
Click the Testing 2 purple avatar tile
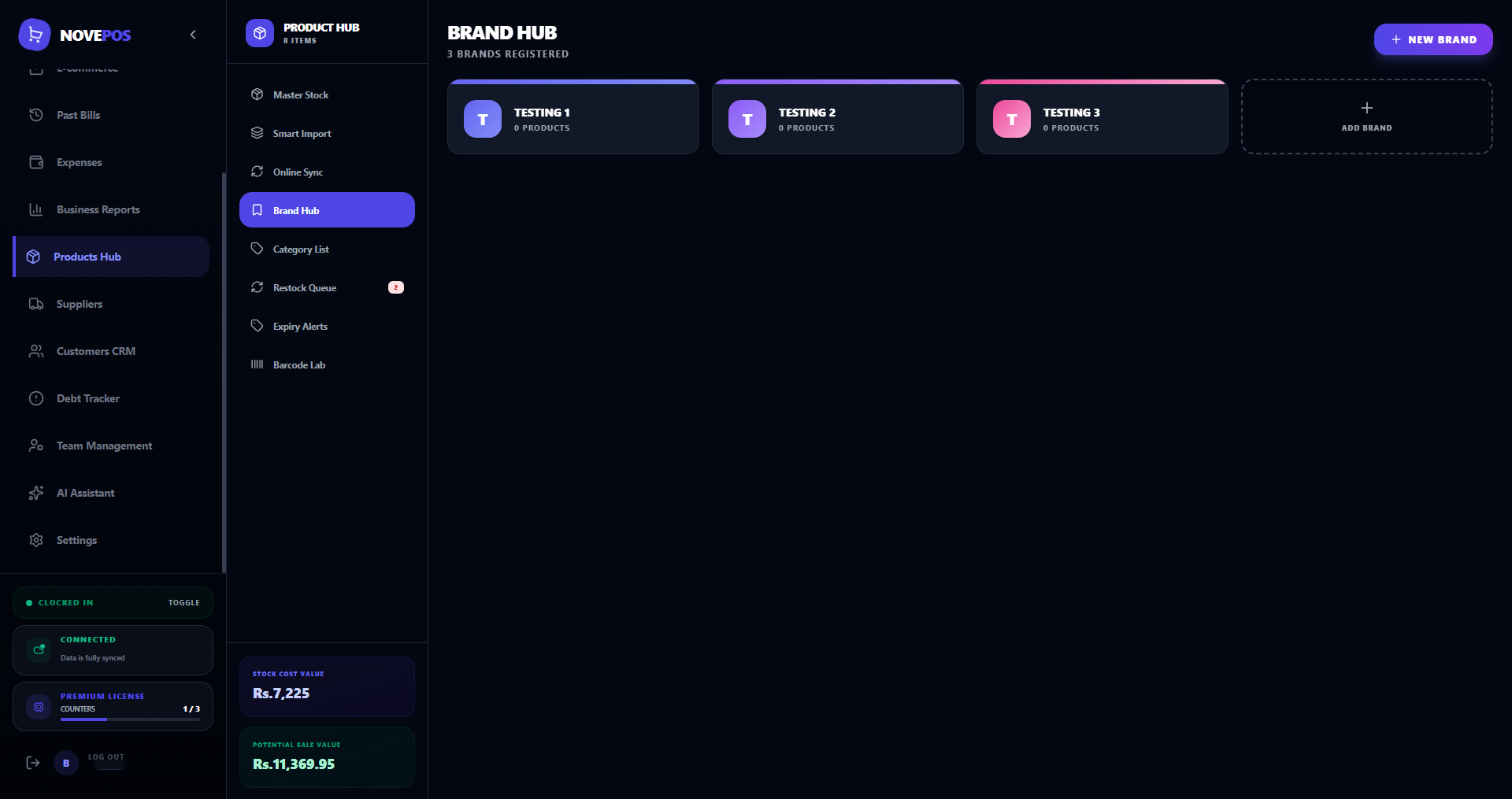[747, 119]
